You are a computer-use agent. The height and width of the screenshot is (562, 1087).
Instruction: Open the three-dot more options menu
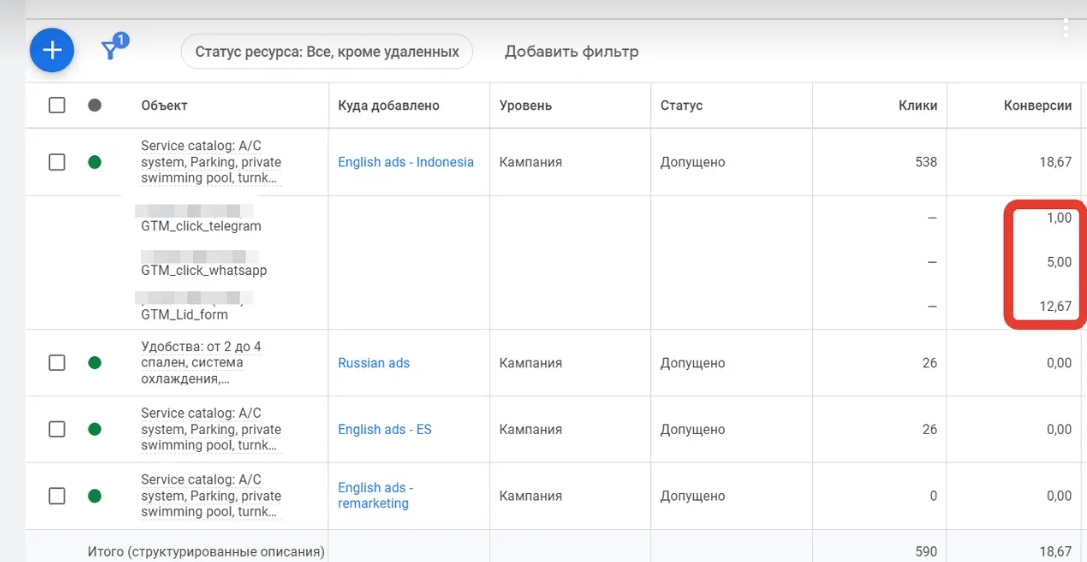point(1066,28)
